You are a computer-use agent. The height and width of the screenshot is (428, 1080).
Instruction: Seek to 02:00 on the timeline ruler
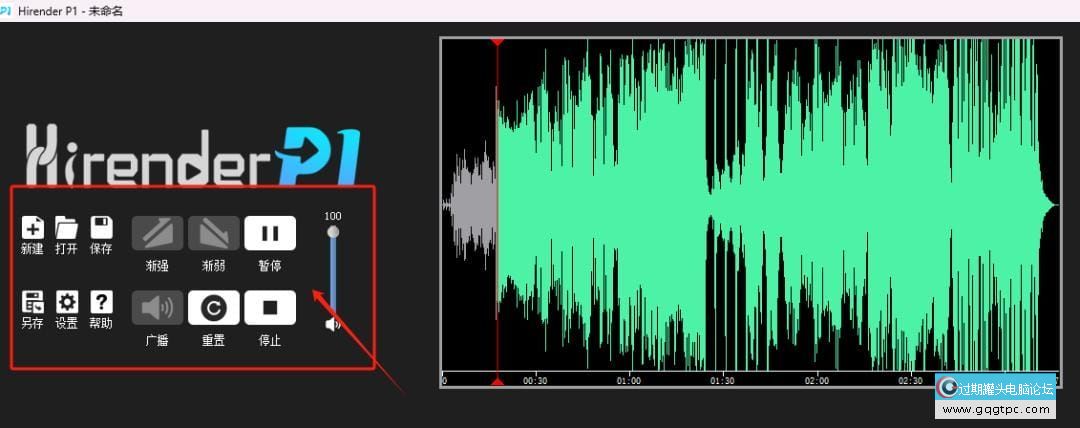click(817, 380)
